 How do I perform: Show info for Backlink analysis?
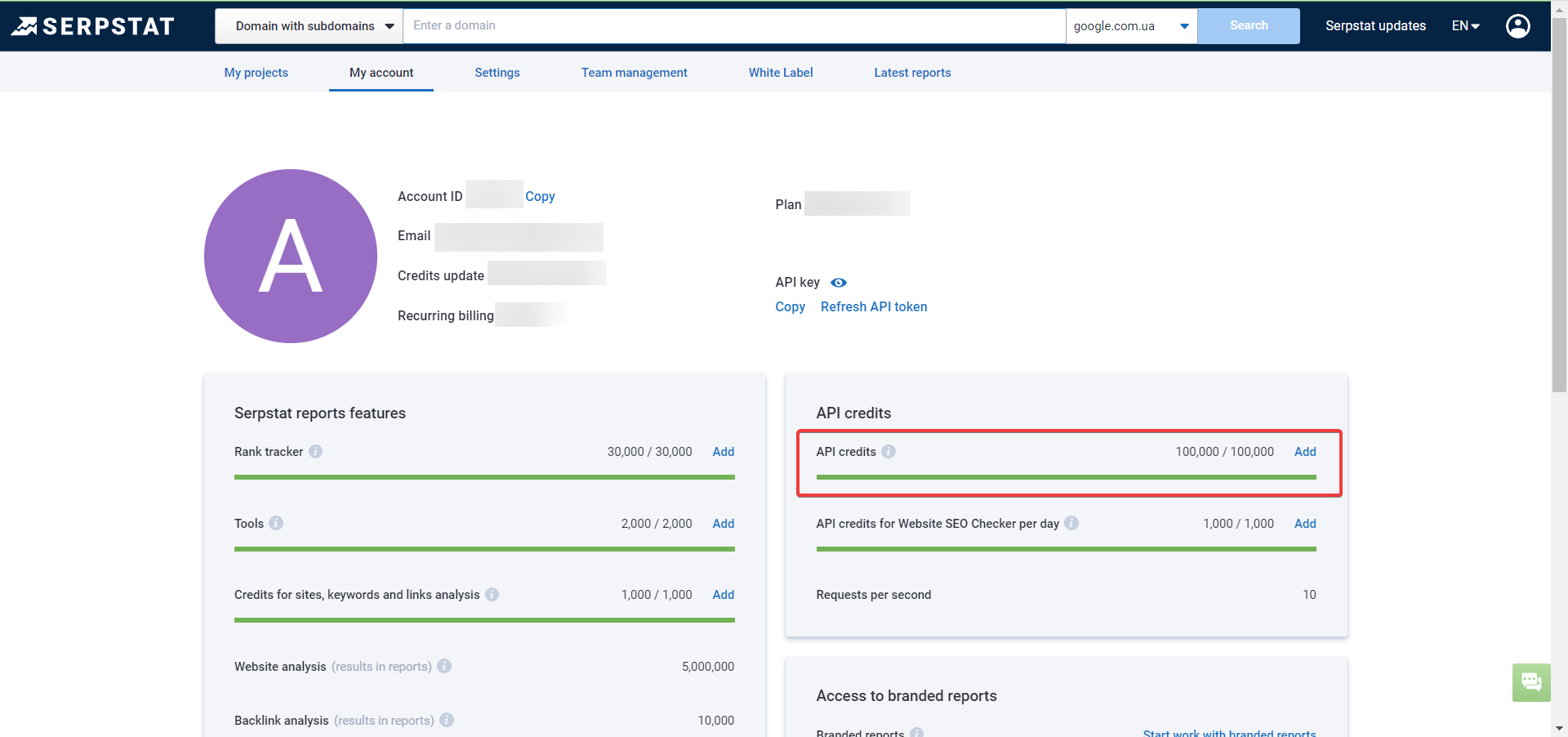(447, 720)
